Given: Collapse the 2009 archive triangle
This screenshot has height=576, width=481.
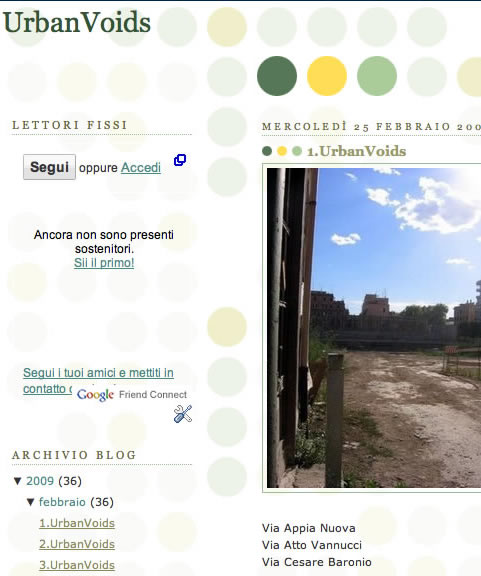Looking at the screenshot, I should 17,481.
